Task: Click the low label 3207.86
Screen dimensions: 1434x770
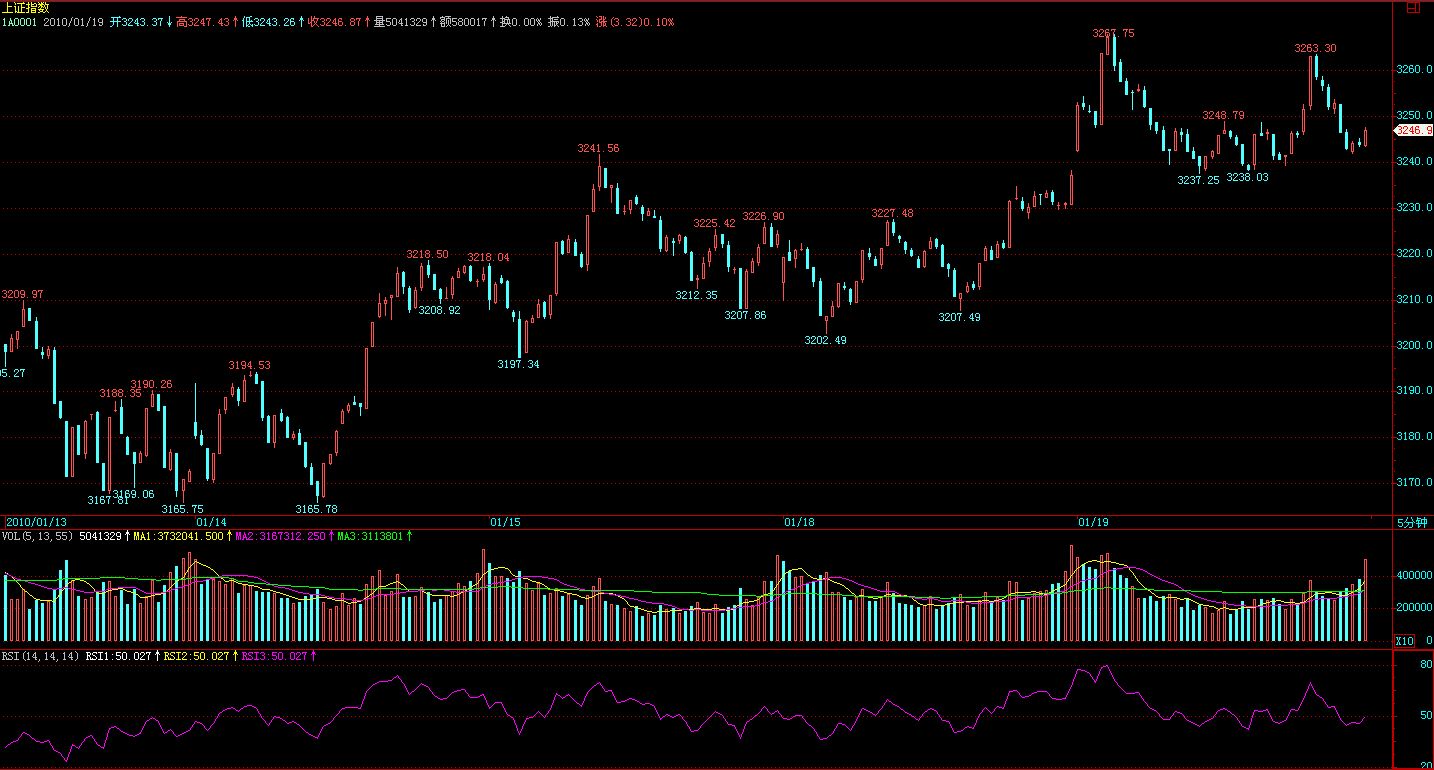Action: click(x=745, y=315)
